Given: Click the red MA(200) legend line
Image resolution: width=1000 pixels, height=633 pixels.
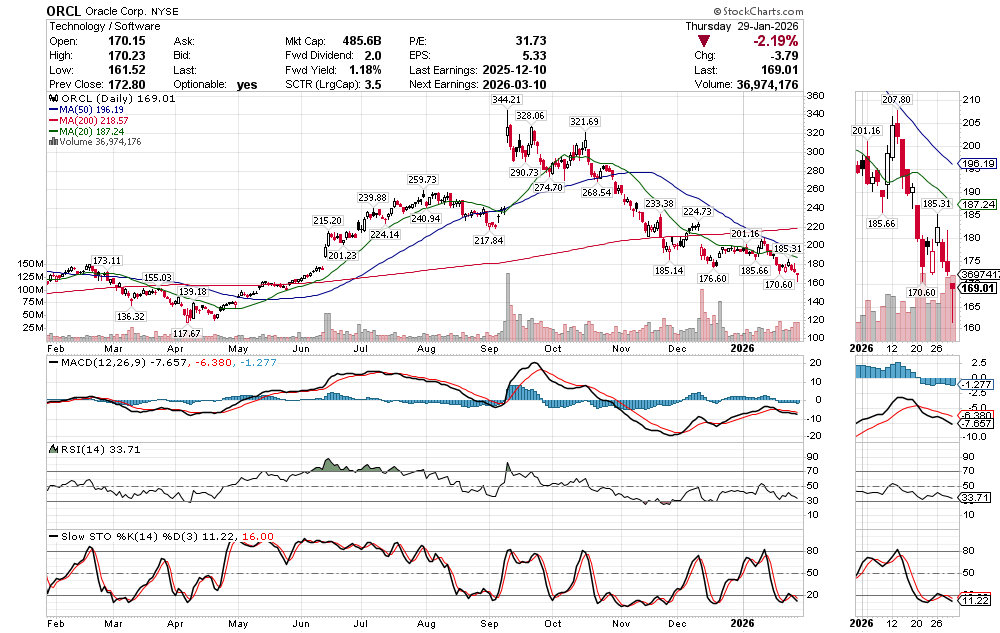Looking at the screenshot, I should [53, 120].
